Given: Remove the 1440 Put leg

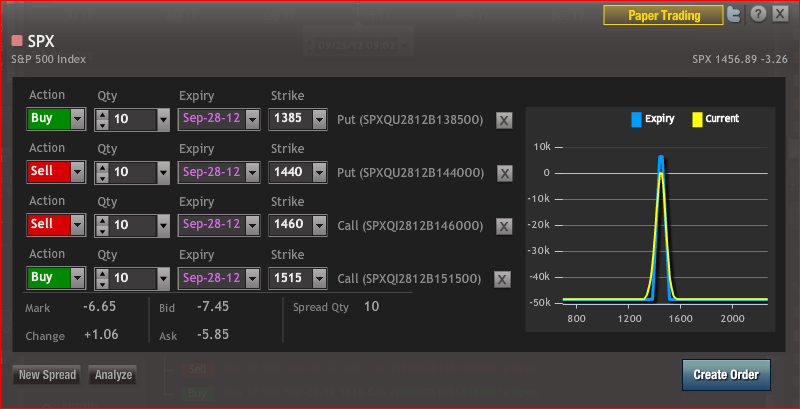Looking at the screenshot, I should click(x=505, y=174).
